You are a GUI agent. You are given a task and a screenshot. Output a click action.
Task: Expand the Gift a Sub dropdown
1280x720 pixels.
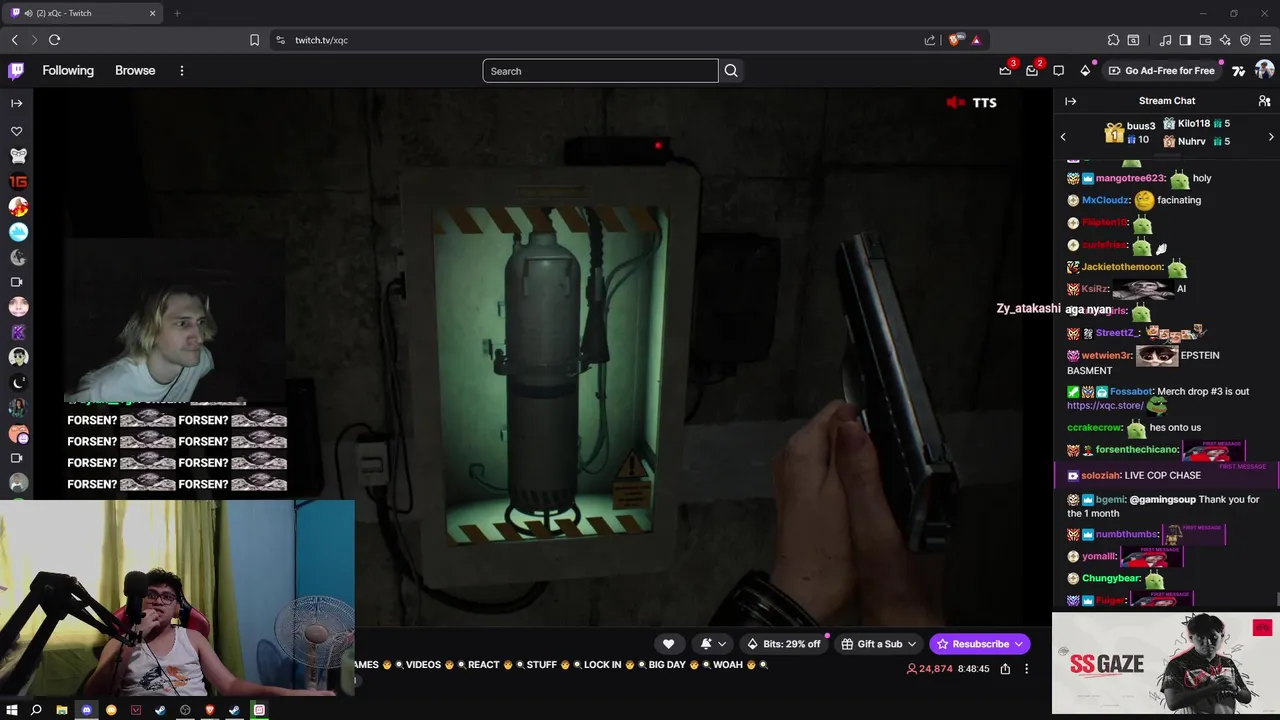click(879, 644)
